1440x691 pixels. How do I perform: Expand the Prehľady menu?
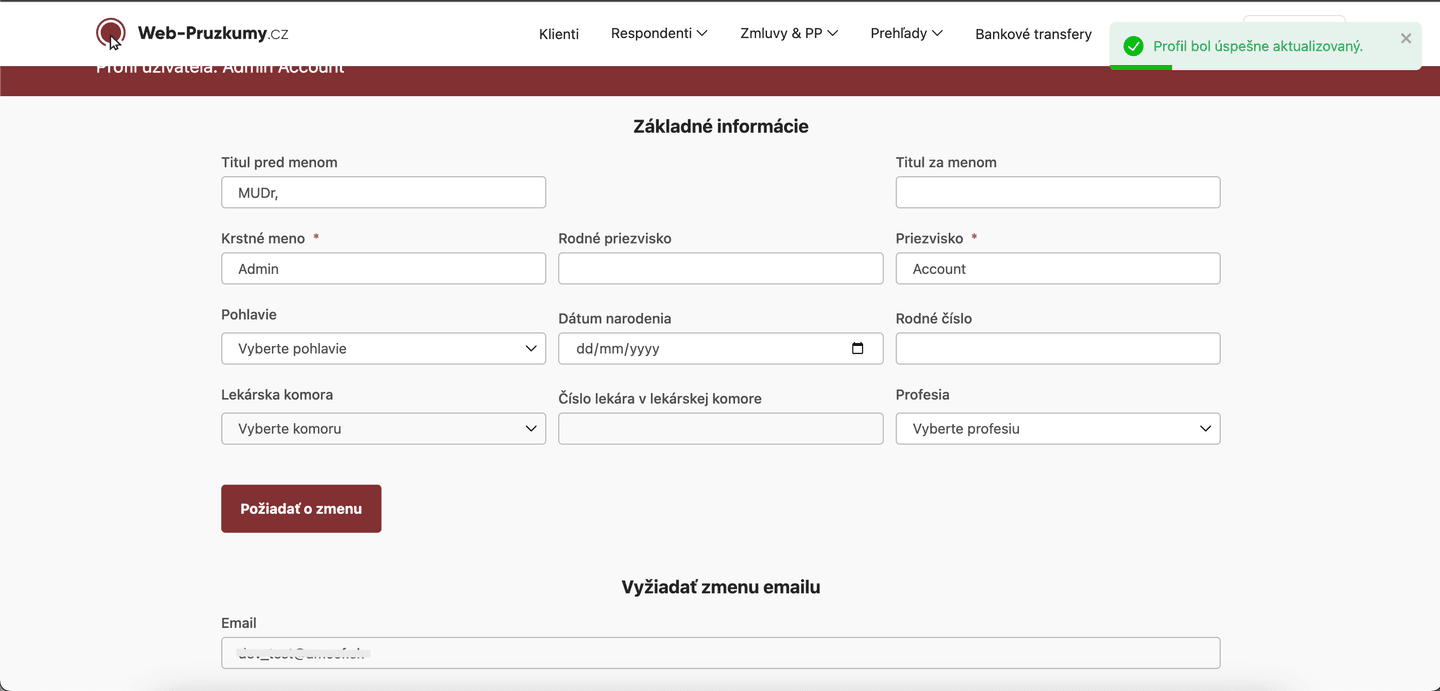click(x=907, y=33)
